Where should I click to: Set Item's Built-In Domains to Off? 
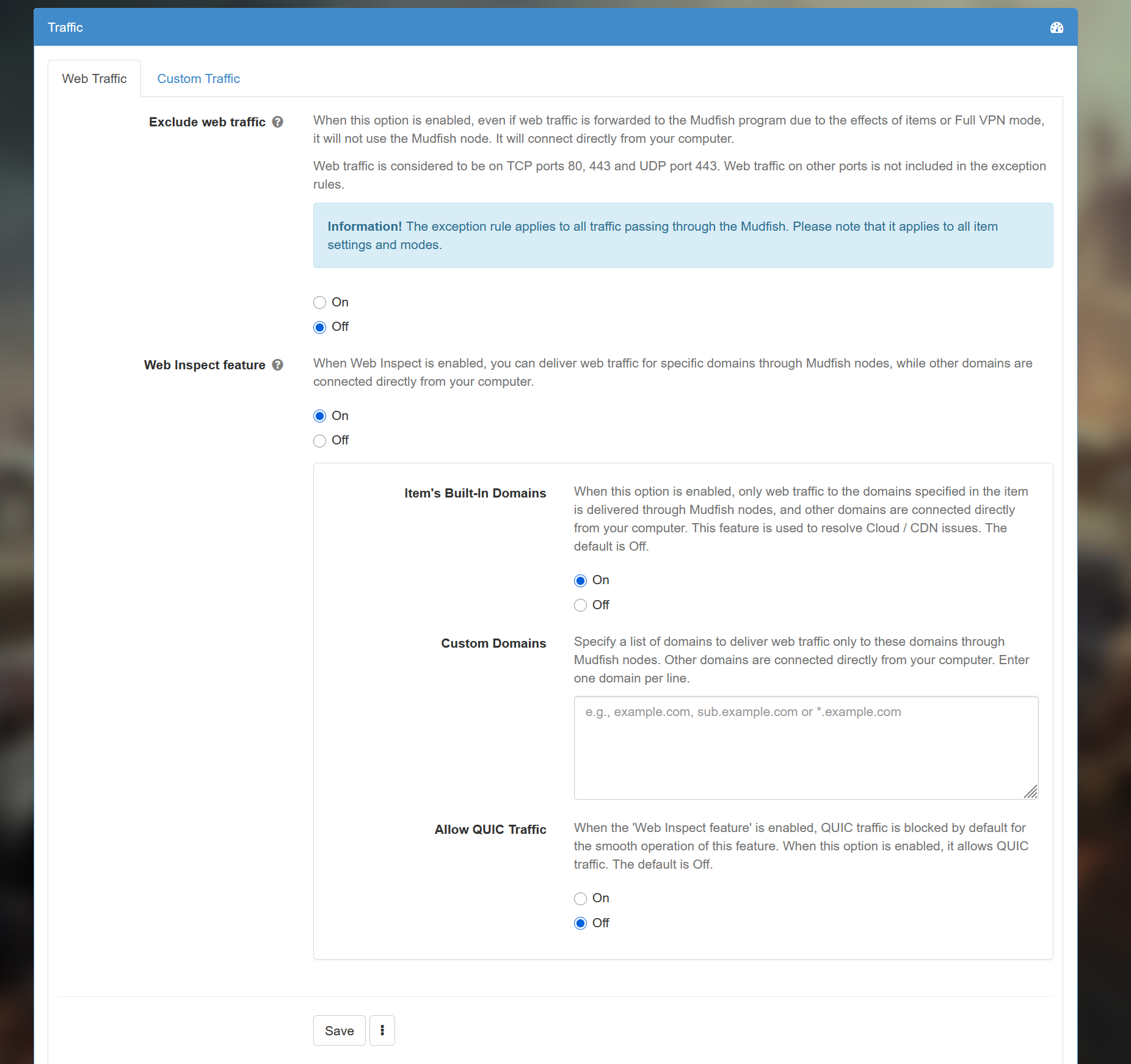click(580, 605)
